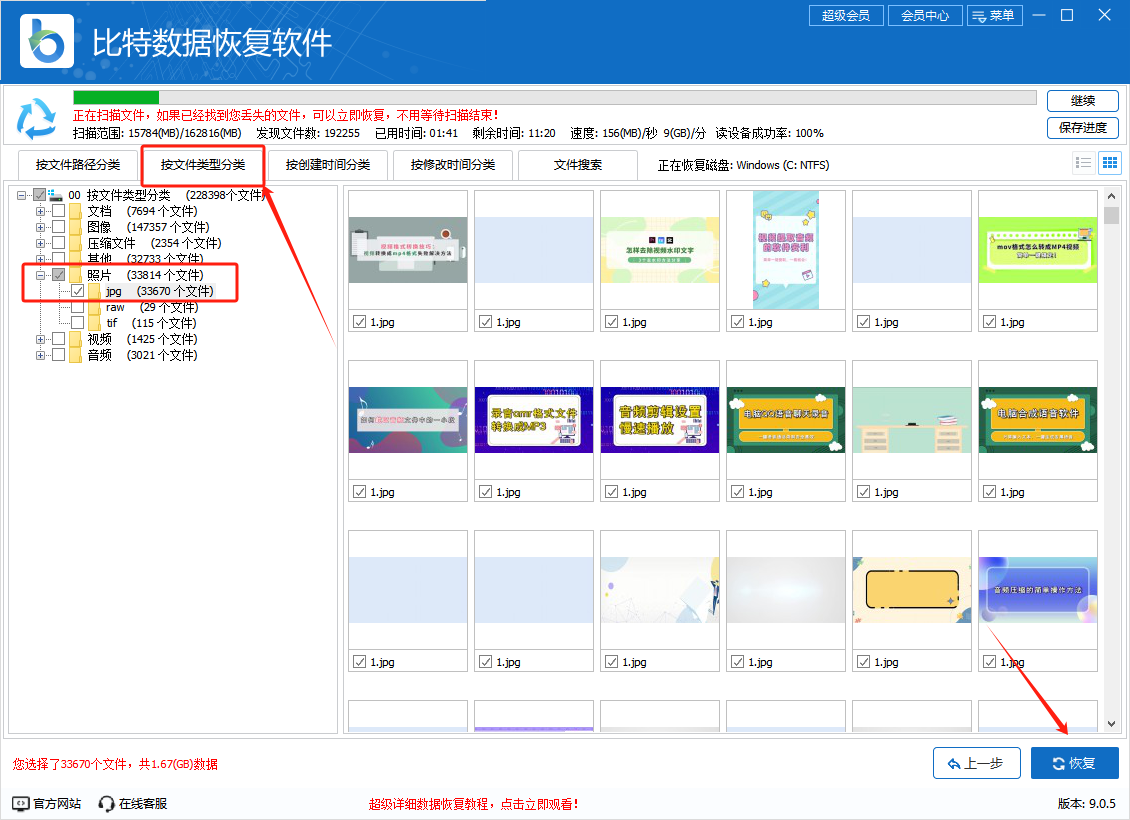This screenshot has width=1130, height=820.
Task: Click the drive icon at tree root
Action: pyautogui.click(x=57, y=195)
